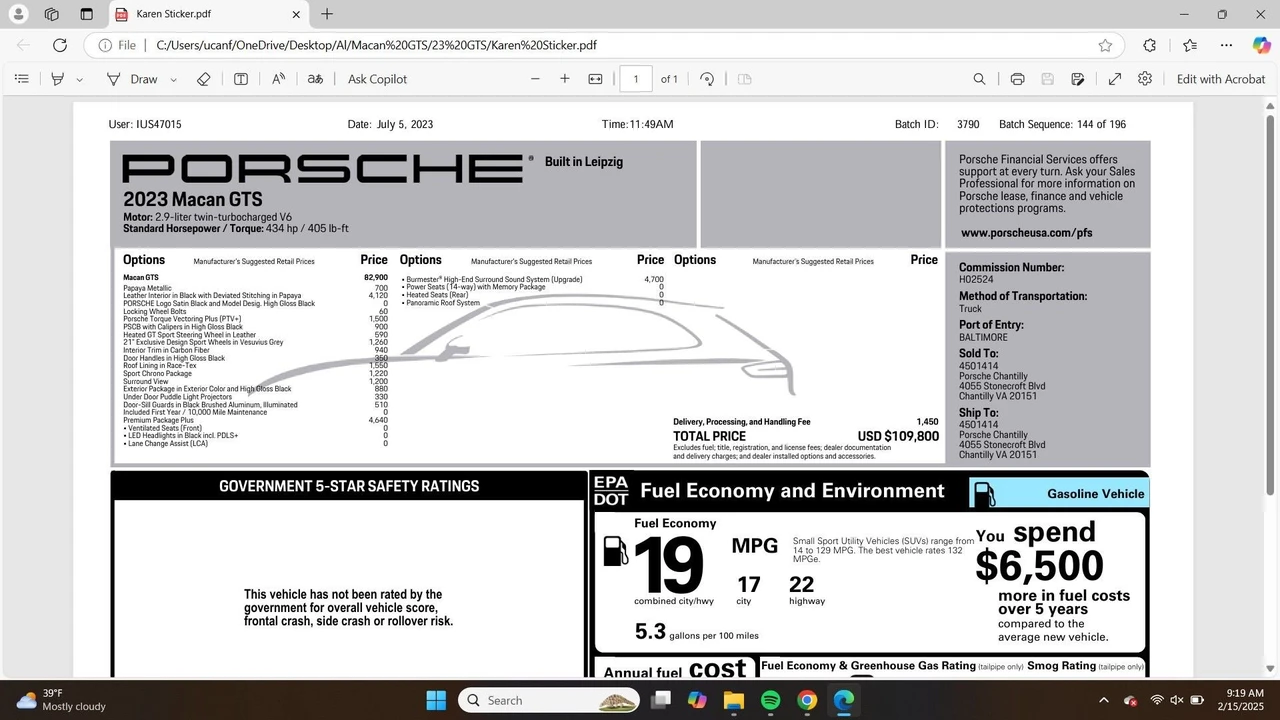The image size is (1280, 720).
Task: Select the Karen Sticker.pdf tab
Action: point(206,14)
